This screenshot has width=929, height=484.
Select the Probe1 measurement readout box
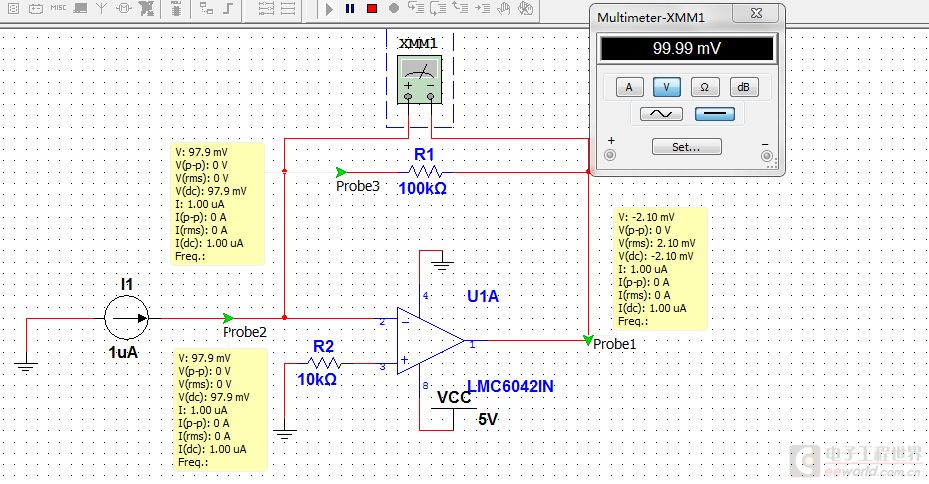click(661, 269)
